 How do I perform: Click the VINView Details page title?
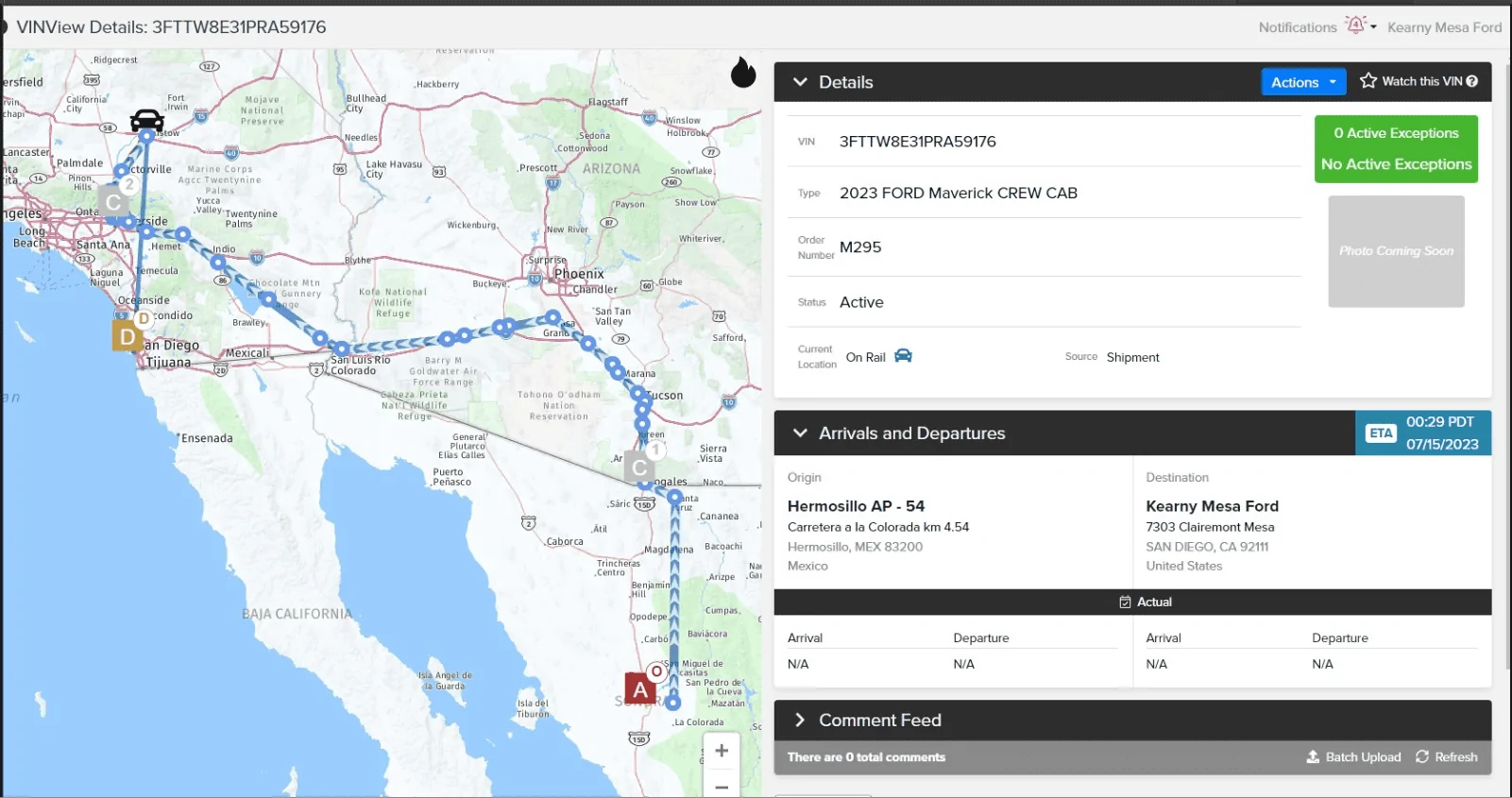click(x=171, y=27)
